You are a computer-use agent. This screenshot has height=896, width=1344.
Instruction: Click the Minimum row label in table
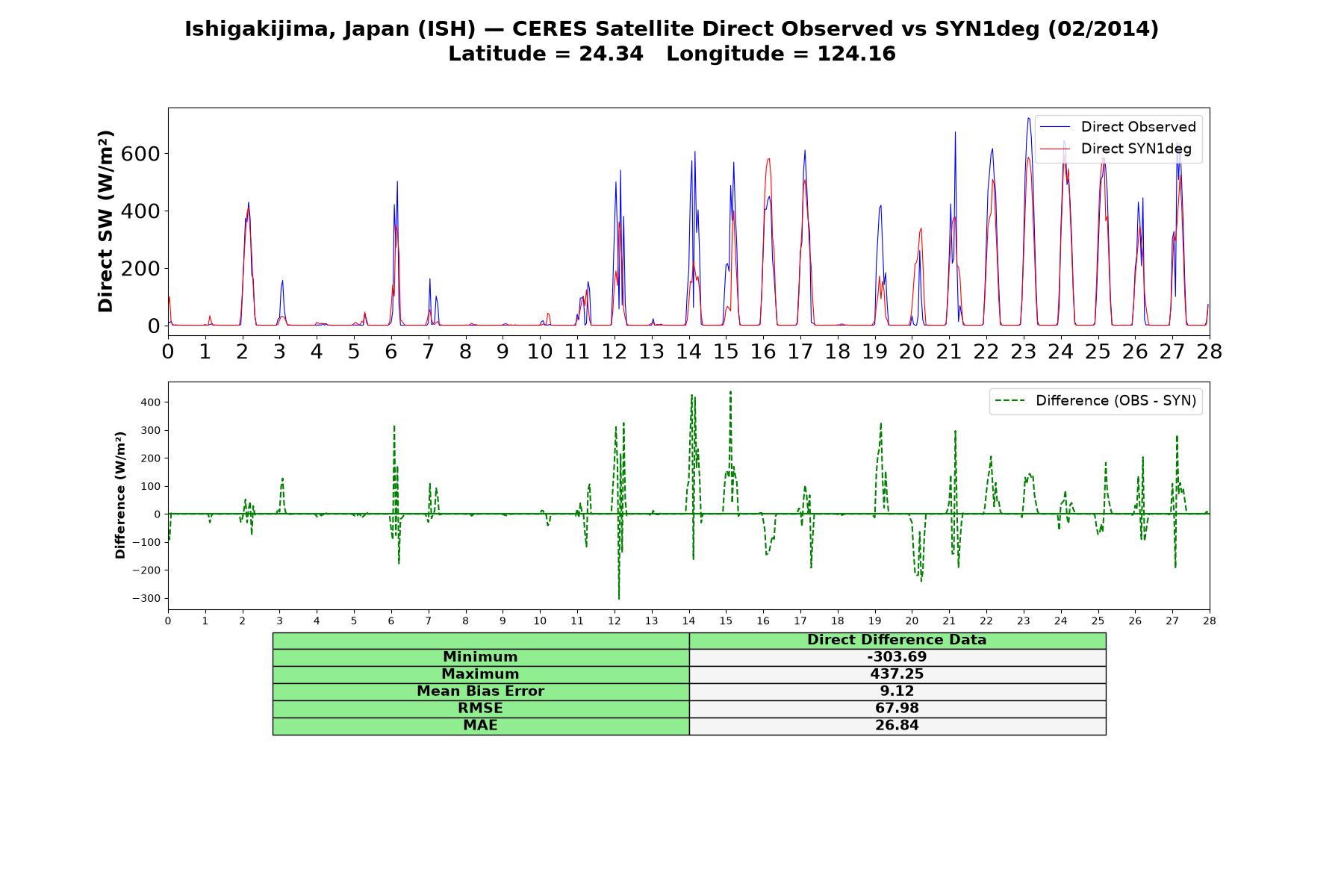[481, 657]
